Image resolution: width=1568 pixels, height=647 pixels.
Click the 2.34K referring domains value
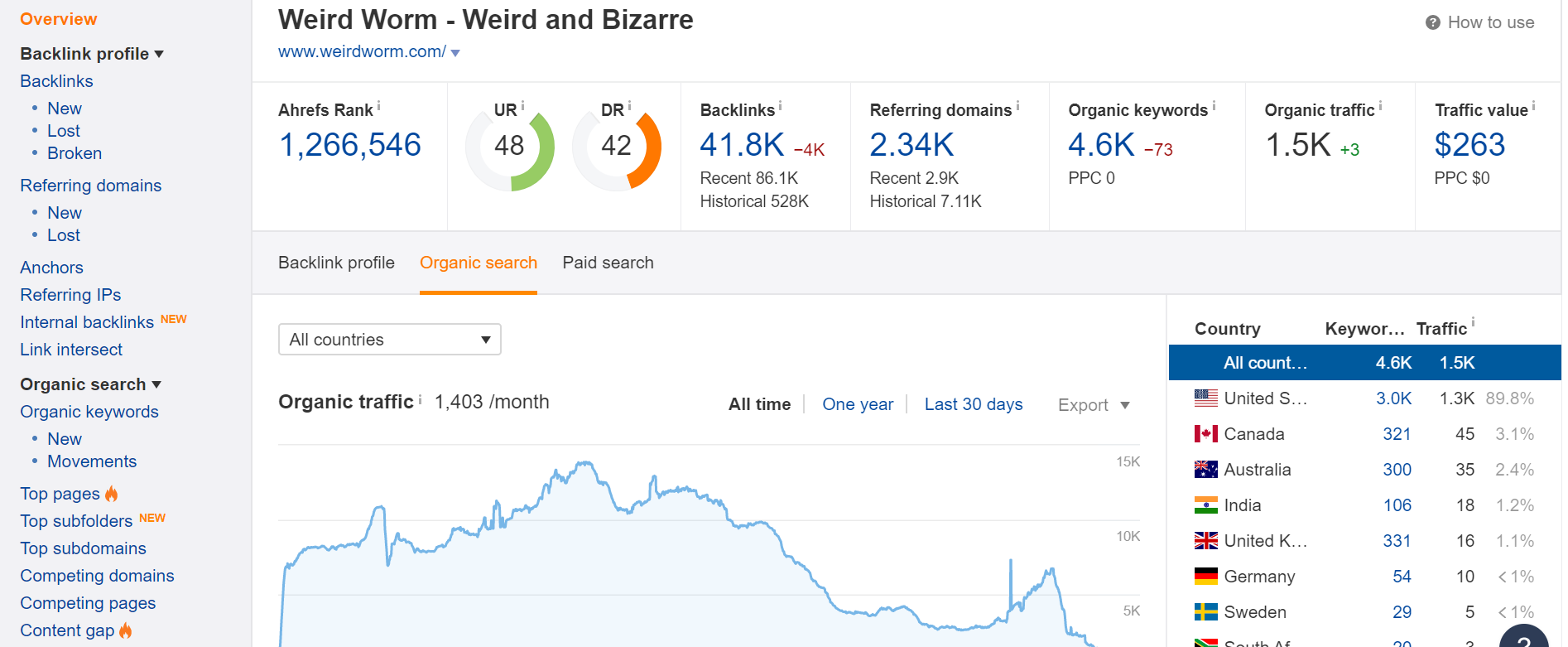(x=911, y=145)
